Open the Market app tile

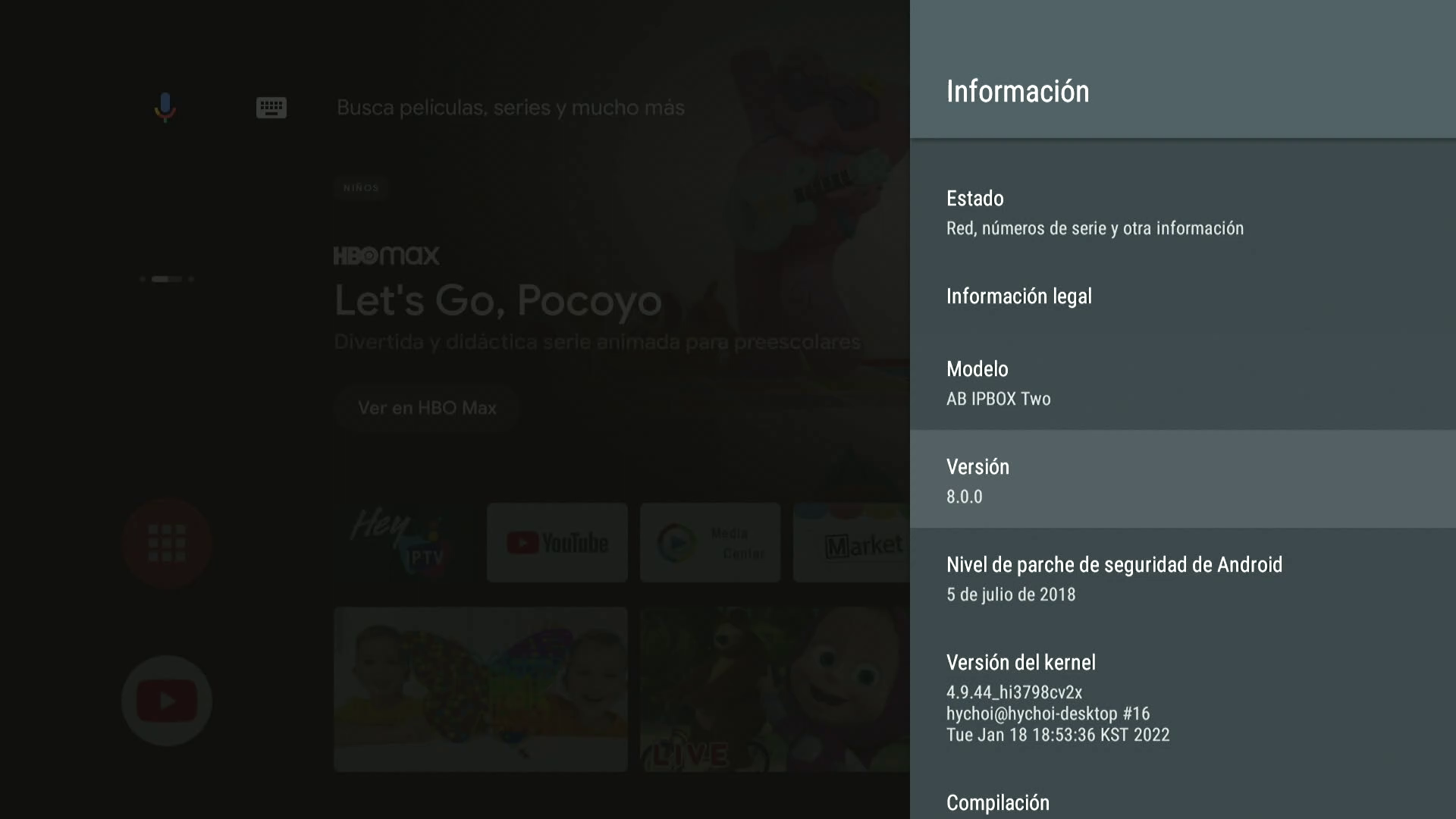click(x=851, y=543)
